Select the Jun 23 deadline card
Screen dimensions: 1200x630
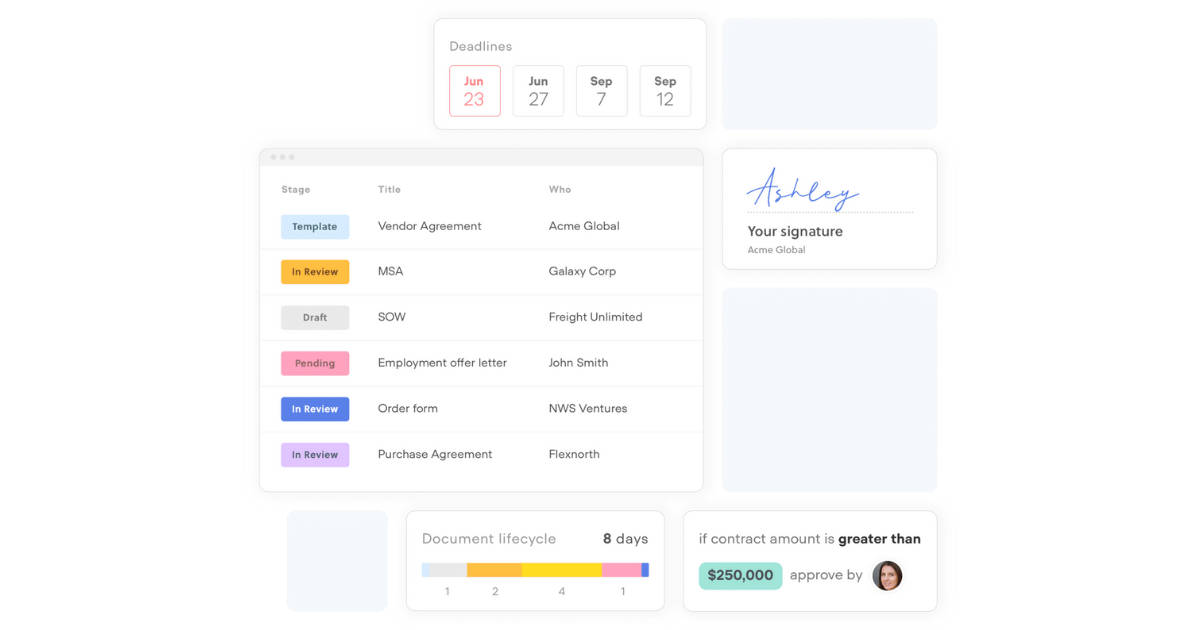474,91
